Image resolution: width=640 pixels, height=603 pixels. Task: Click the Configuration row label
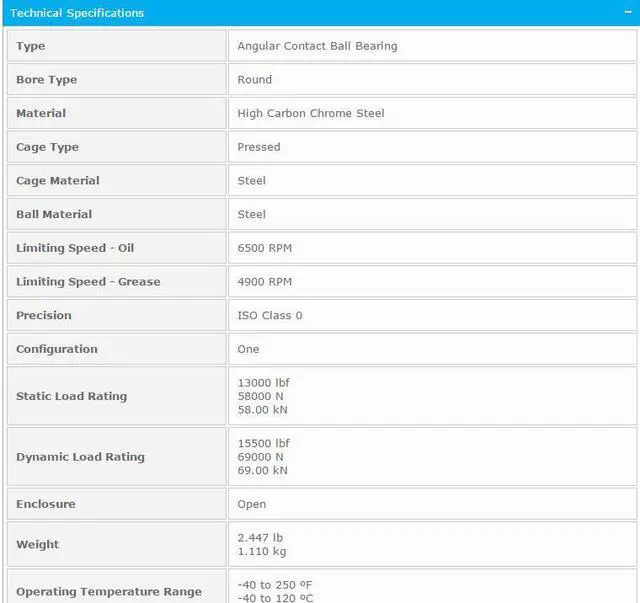(x=57, y=349)
